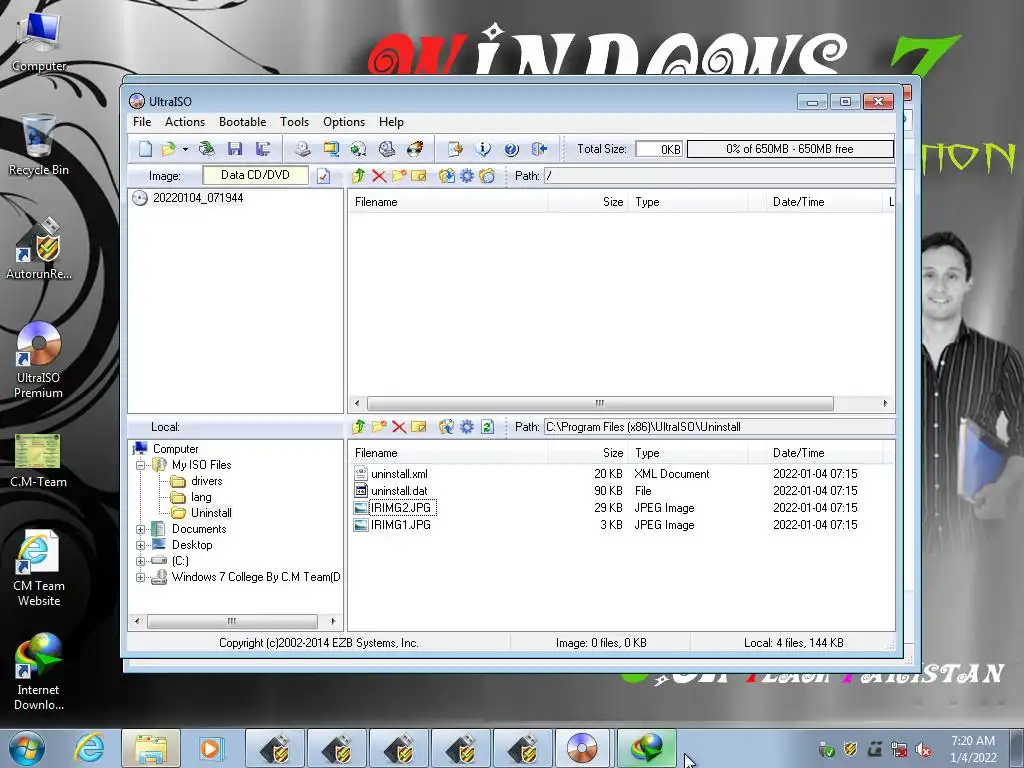1024x768 pixels.
Task: Click the Local Path input field
Action: [719, 427]
